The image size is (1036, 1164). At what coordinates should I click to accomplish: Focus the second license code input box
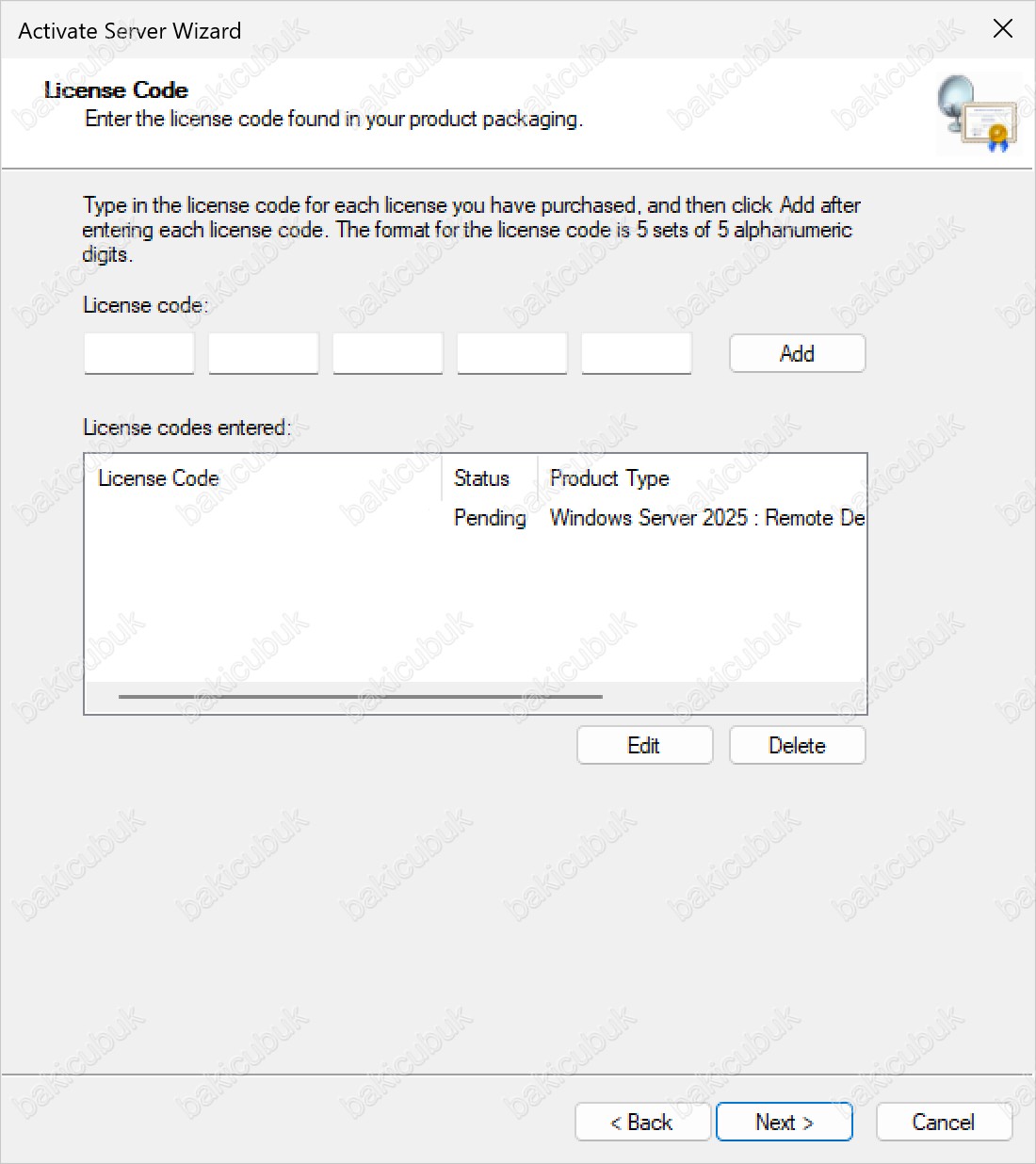[x=264, y=354]
